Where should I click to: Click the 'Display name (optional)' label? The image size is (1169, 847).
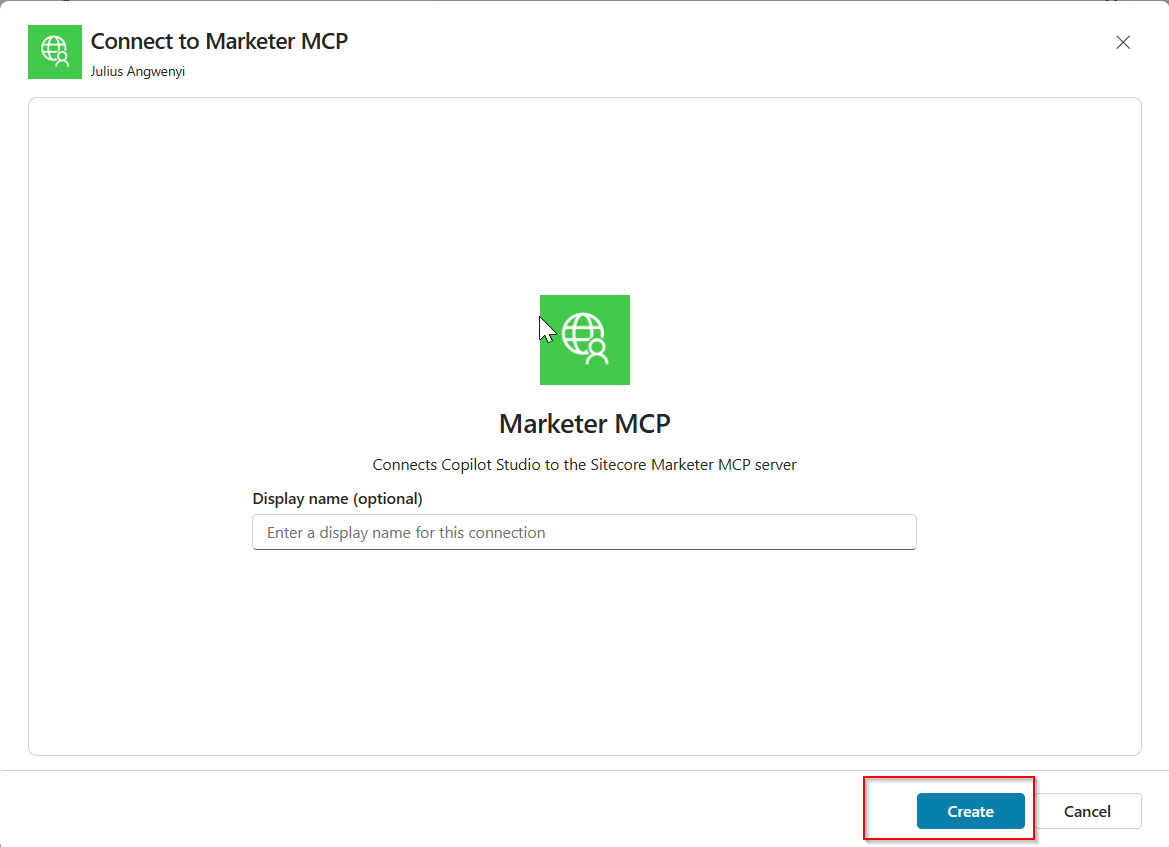[x=338, y=499]
